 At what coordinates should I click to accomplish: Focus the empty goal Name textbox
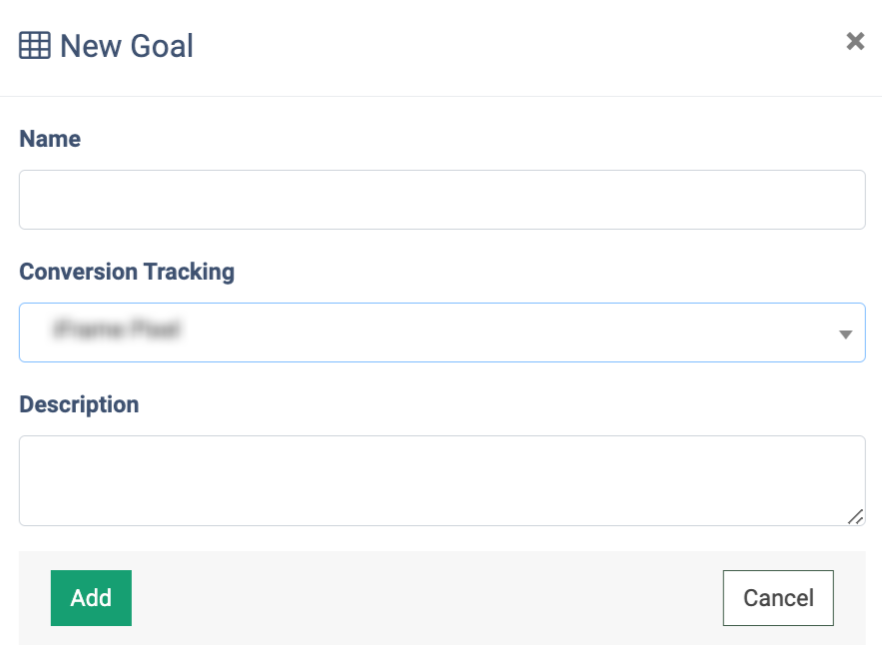(x=441, y=200)
